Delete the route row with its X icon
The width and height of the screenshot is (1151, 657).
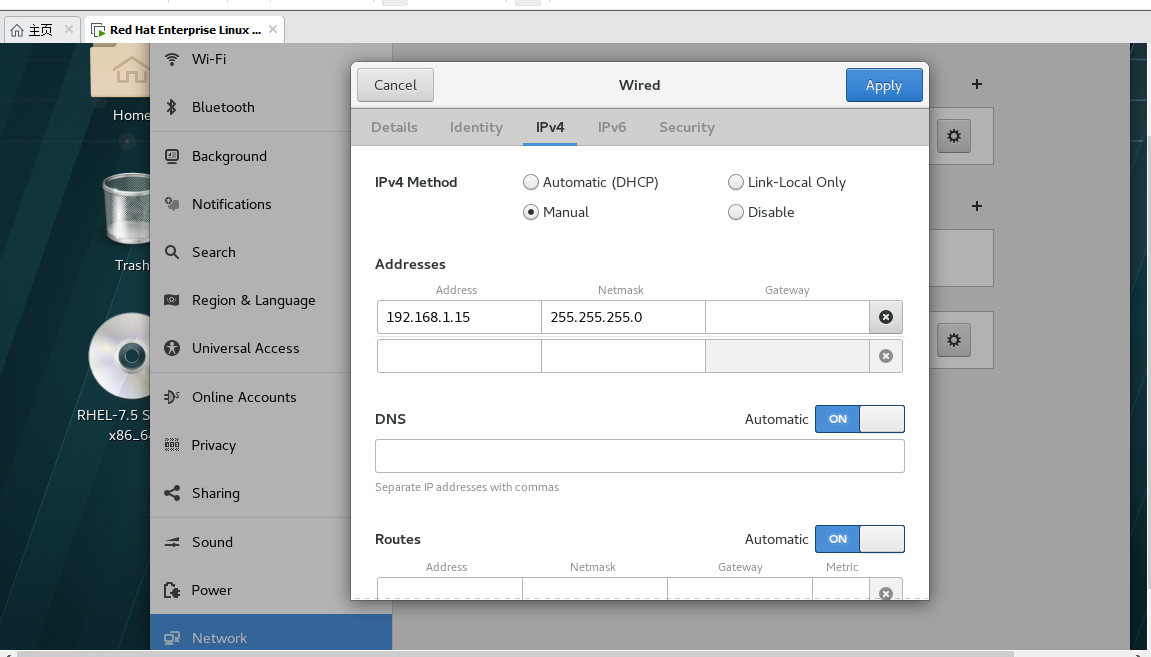click(x=886, y=591)
